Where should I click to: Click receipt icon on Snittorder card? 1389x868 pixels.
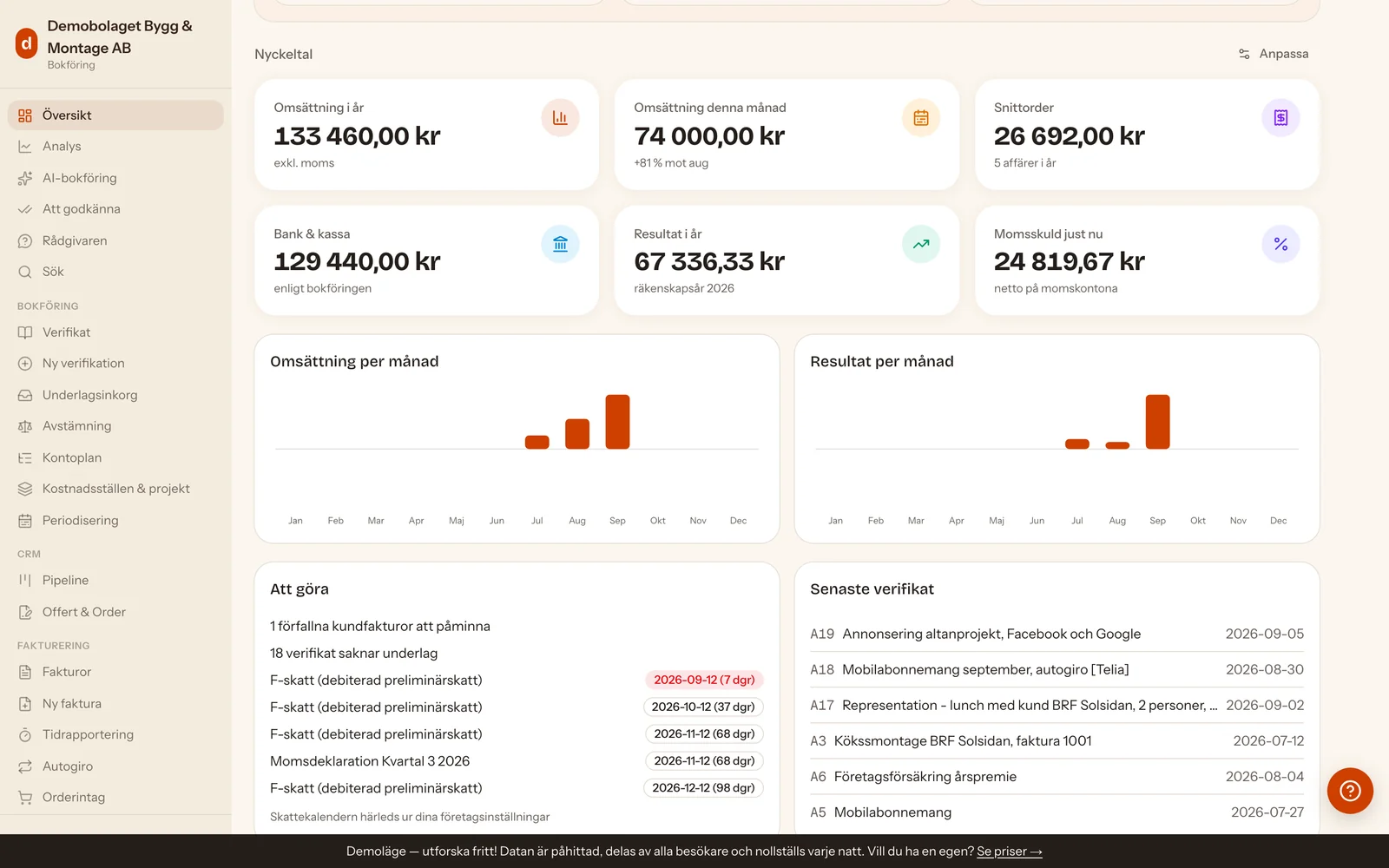[x=1280, y=118]
